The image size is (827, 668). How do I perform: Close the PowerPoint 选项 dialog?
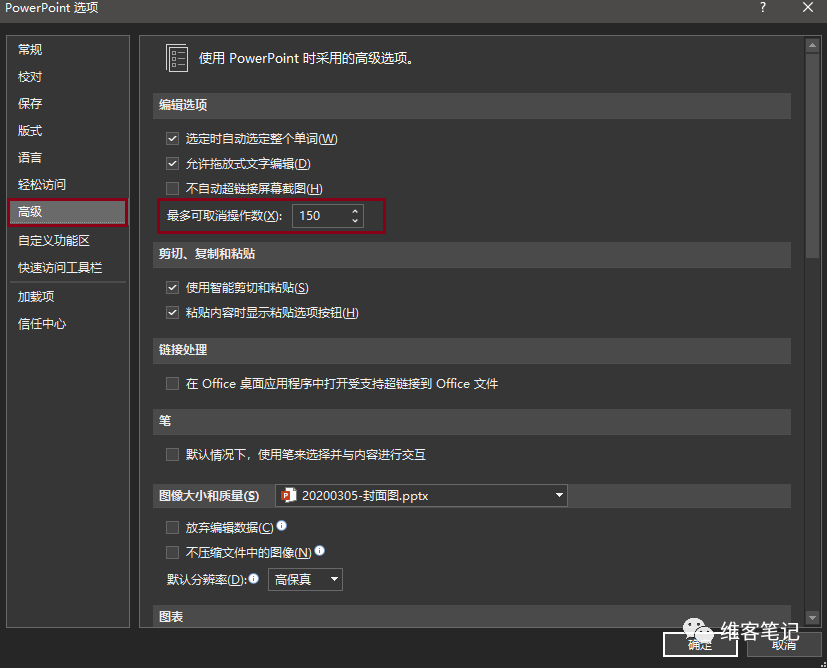[x=807, y=7]
